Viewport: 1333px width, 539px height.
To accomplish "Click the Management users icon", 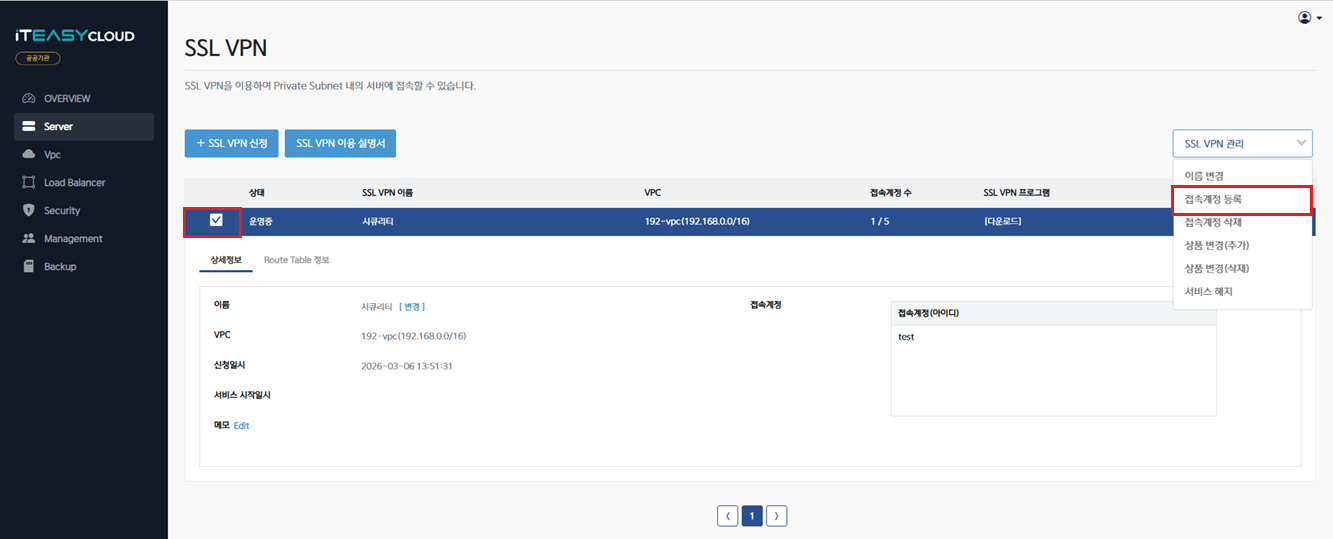I will pos(28,239).
